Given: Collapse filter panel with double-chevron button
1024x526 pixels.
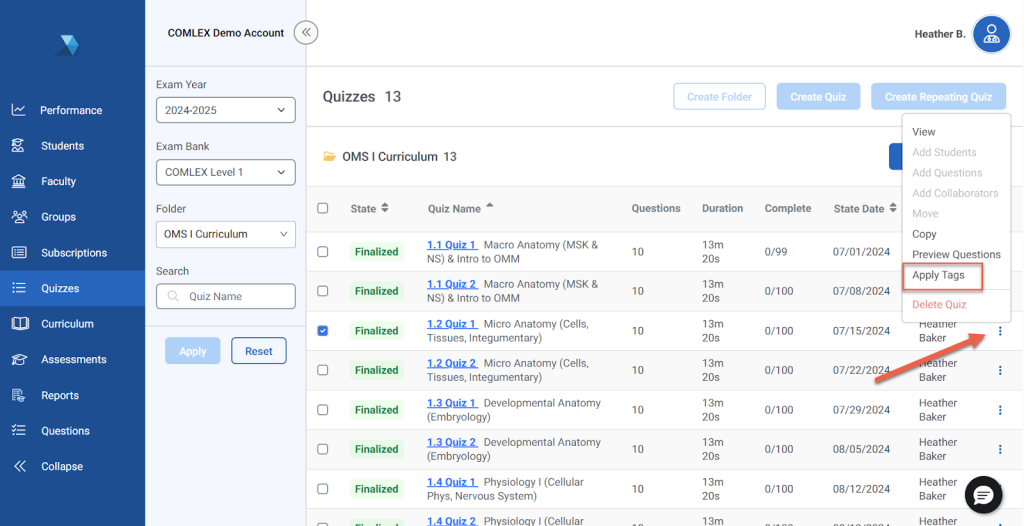Looking at the screenshot, I should [x=307, y=33].
